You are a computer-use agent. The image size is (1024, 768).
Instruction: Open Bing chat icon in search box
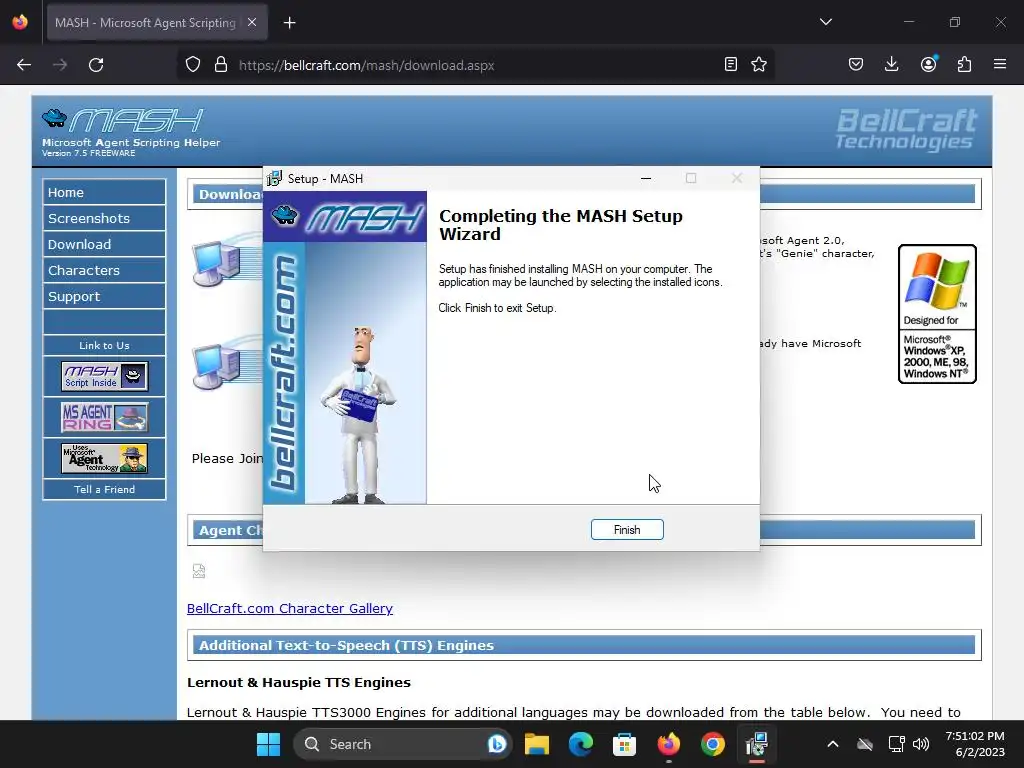(496, 744)
